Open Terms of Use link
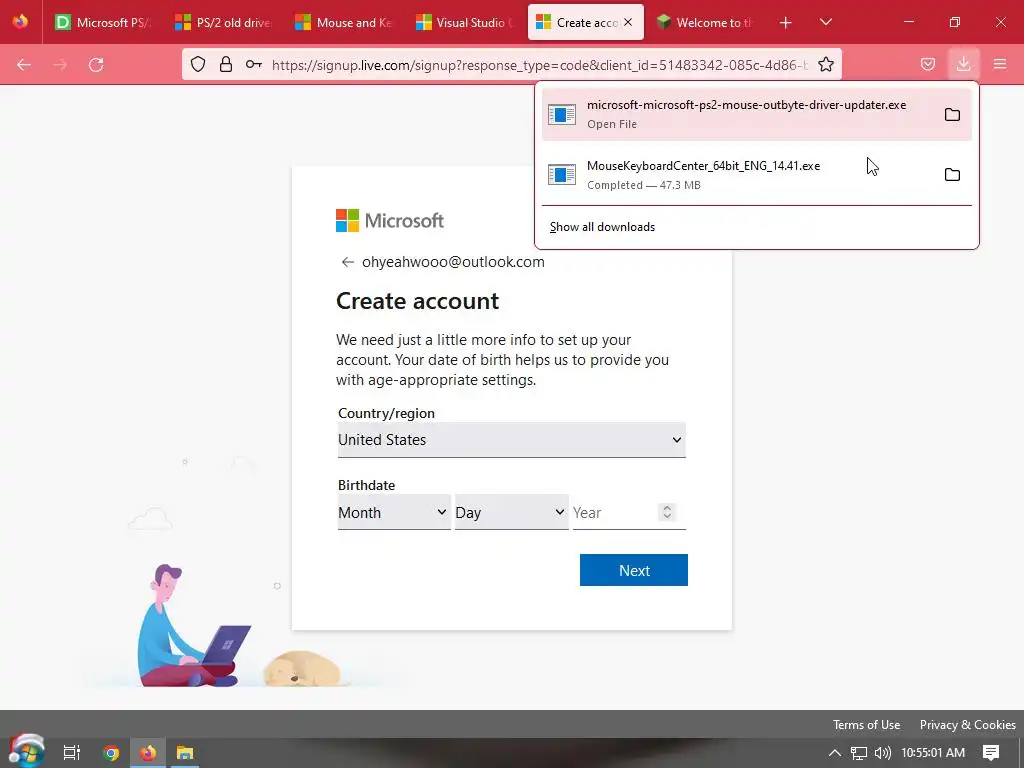Image resolution: width=1024 pixels, height=768 pixels. click(866, 724)
